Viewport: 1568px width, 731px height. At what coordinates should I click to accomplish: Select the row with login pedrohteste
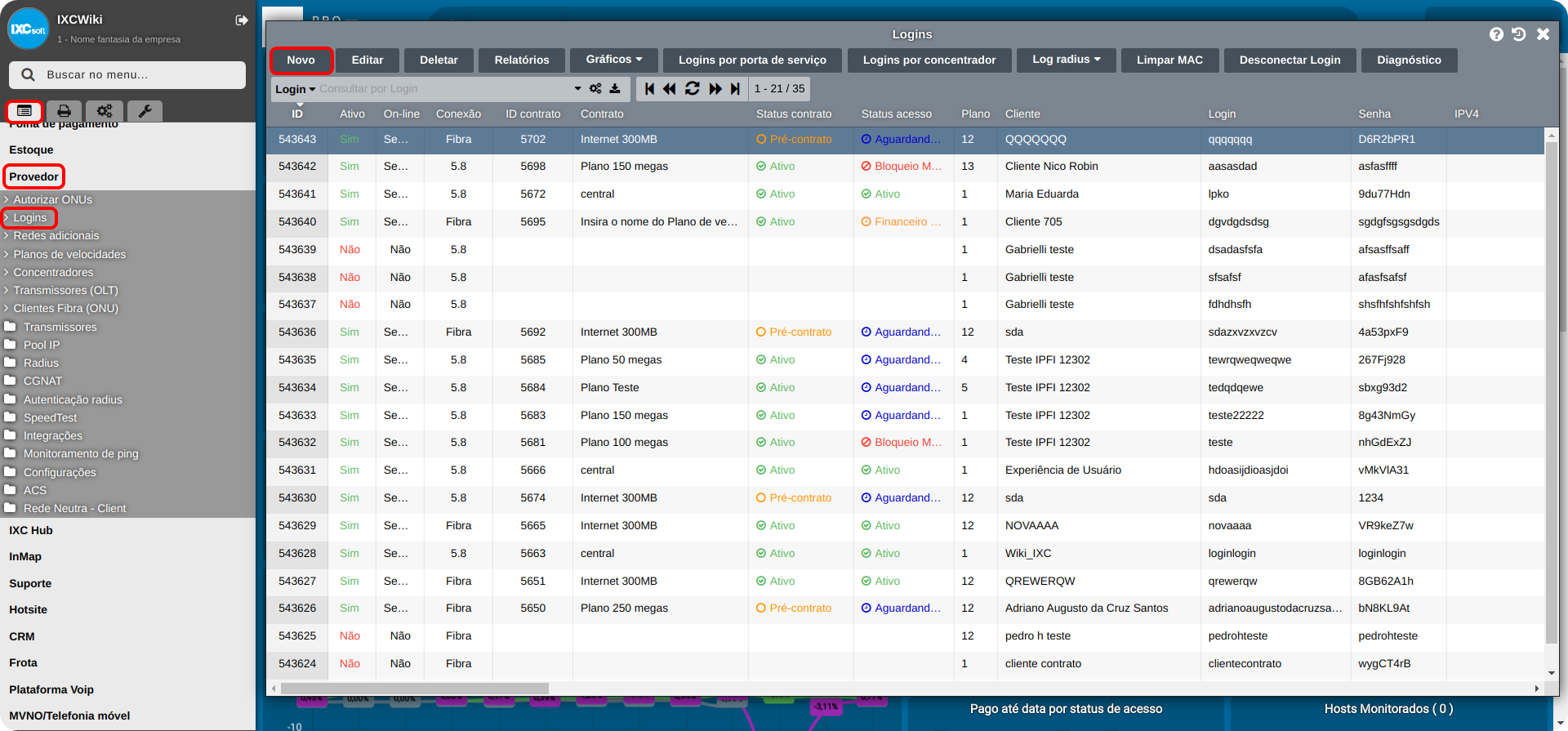(x=906, y=636)
